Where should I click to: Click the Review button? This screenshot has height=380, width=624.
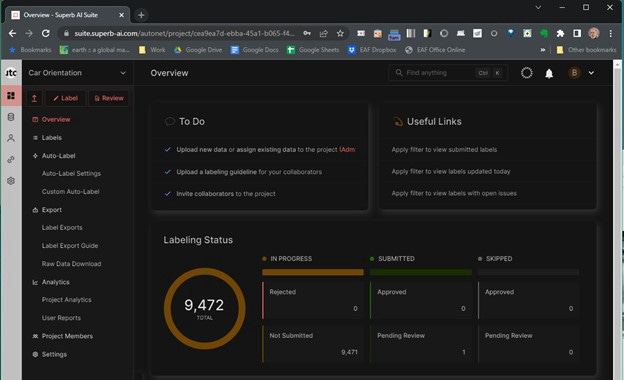point(109,98)
